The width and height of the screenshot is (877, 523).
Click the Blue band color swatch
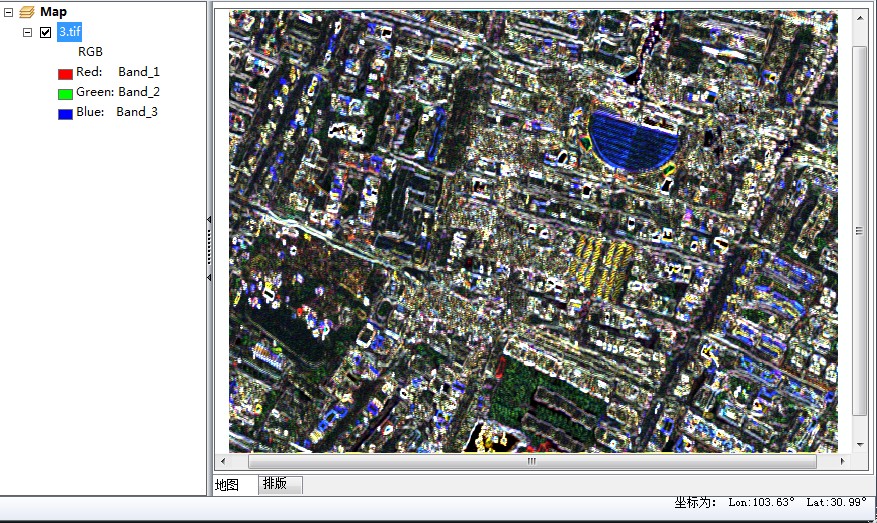(65, 113)
